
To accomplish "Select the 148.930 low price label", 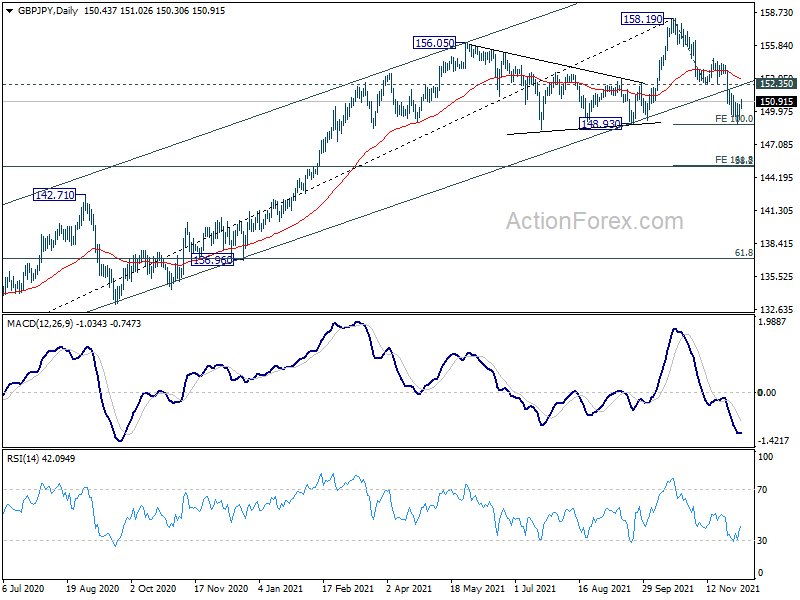I will 601,124.
